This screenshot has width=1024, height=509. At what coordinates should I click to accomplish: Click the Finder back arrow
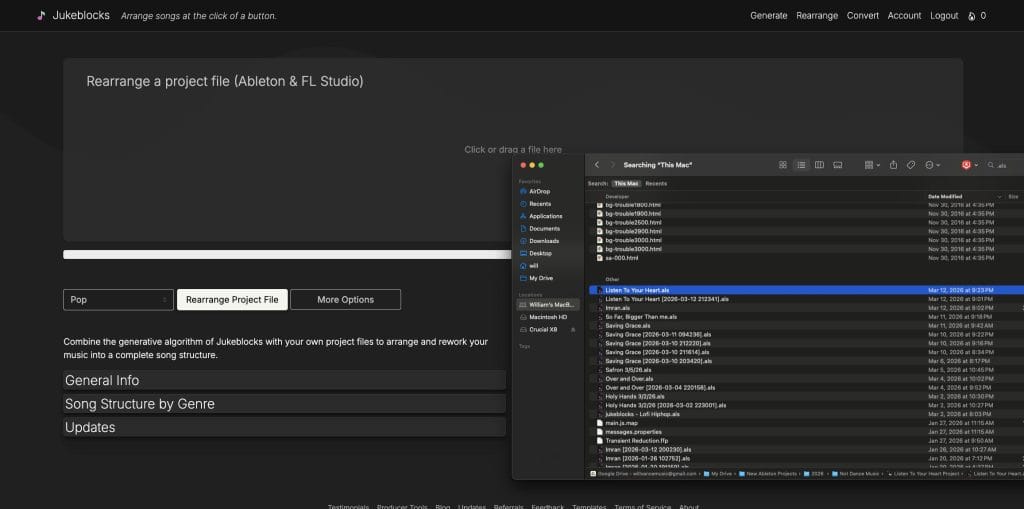tap(597, 165)
